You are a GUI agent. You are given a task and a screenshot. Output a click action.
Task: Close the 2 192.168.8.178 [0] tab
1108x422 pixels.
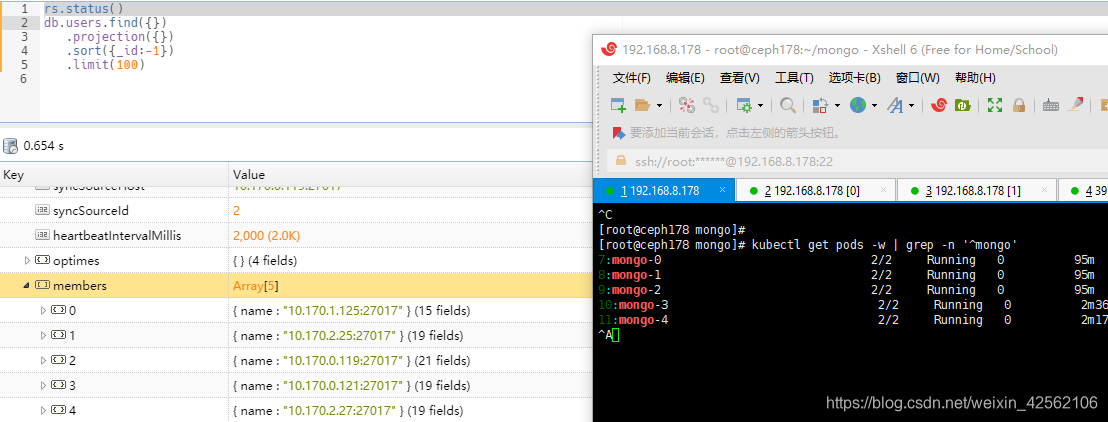(883, 189)
